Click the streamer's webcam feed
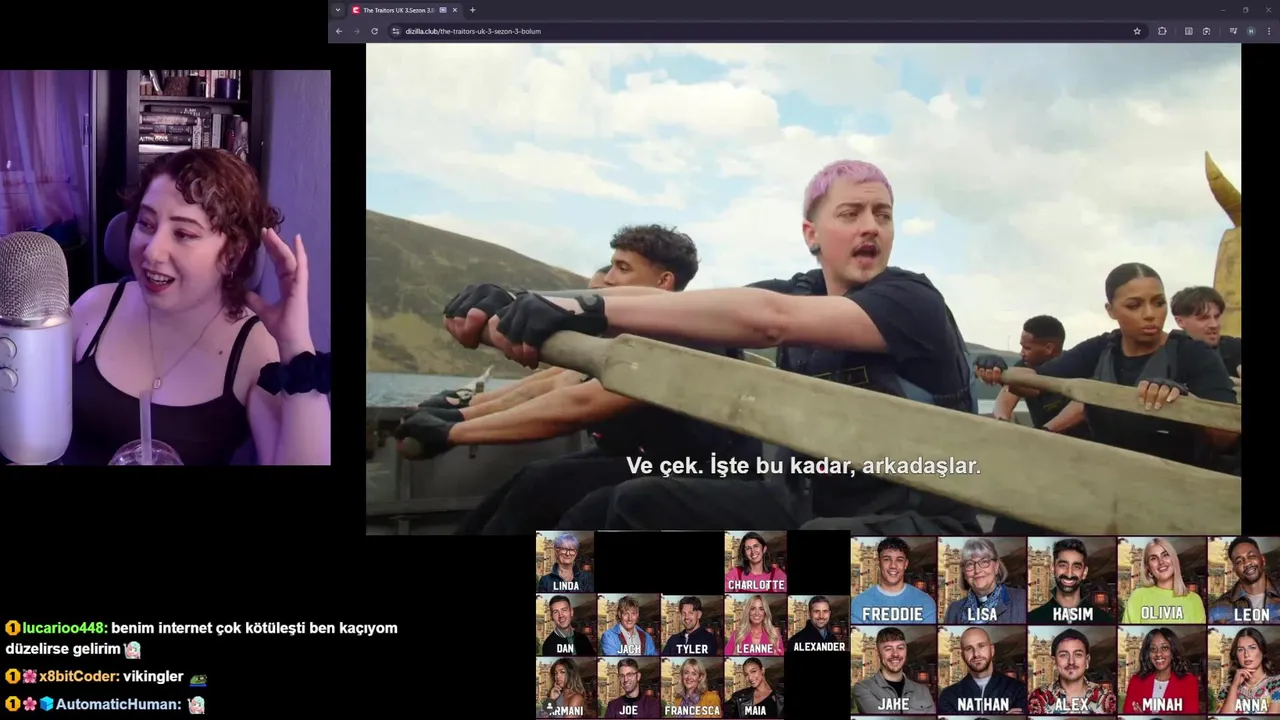Image resolution: width=1280 pixels, height=720 pixels. (x=165, y=267)
